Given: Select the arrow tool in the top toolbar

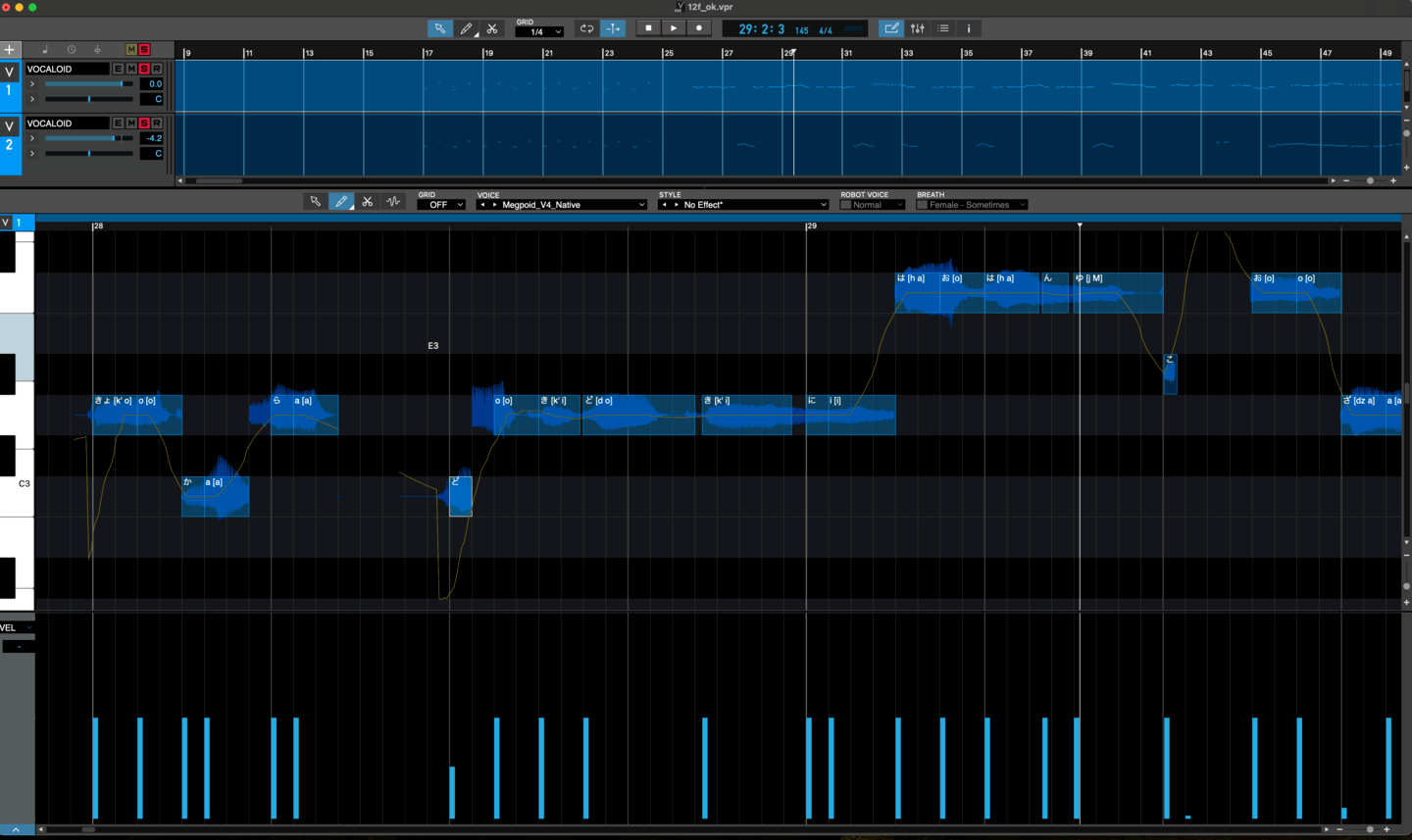Looking at the screenshot, I should point(439,28).
